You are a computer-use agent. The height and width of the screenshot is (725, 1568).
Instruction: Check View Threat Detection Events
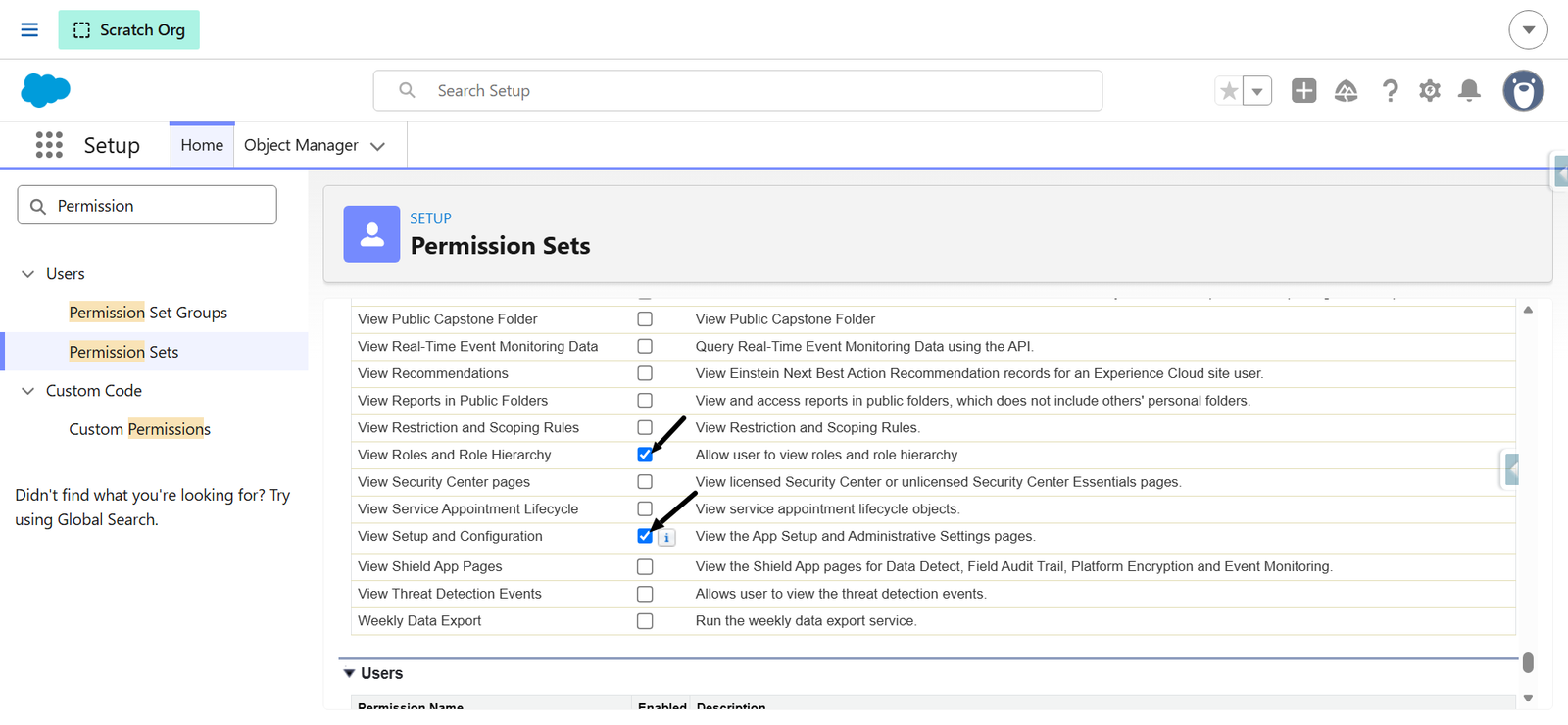coord(645,594)
